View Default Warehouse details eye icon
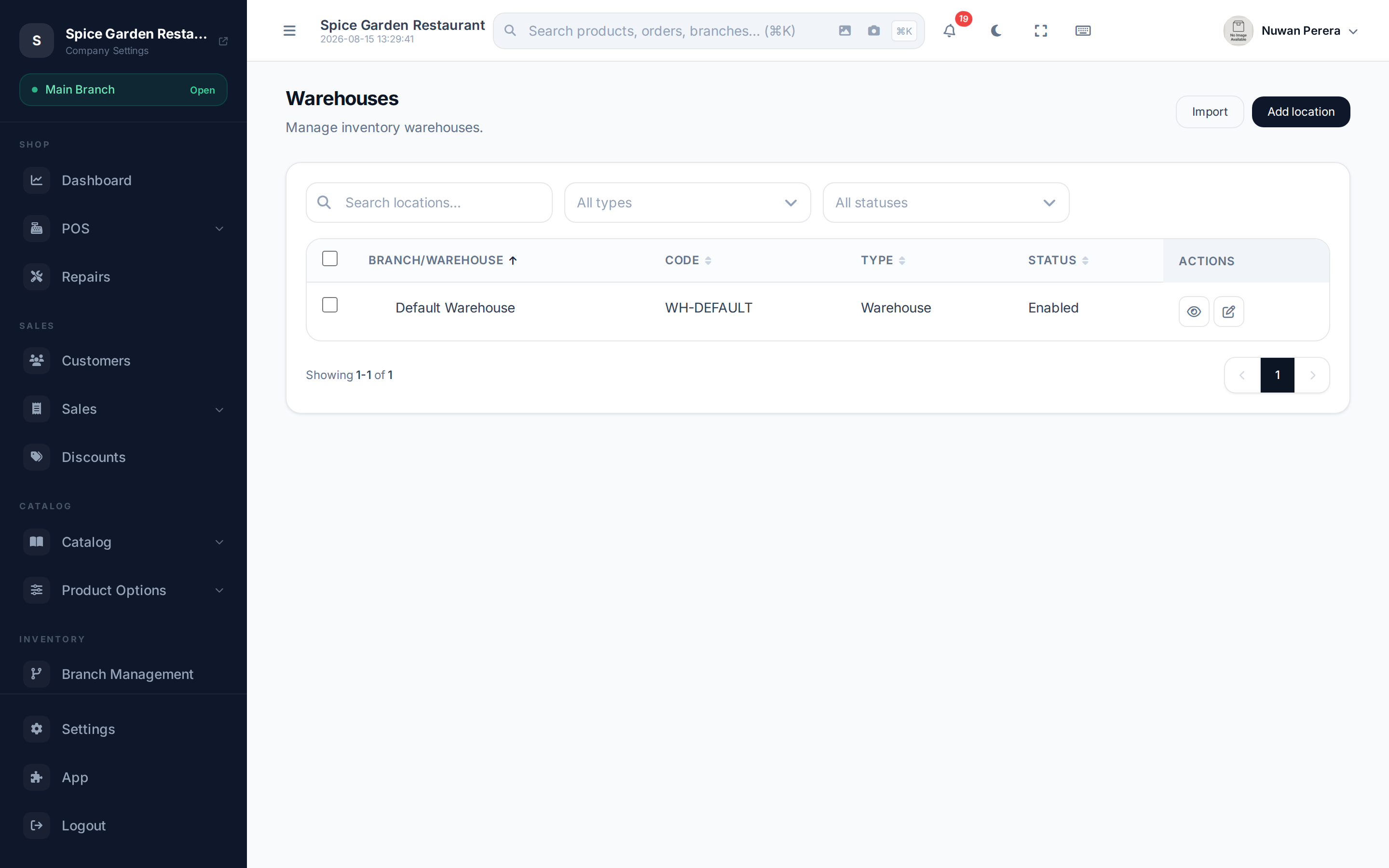Screen dimensions: 1389x868 pos(1194,312)
